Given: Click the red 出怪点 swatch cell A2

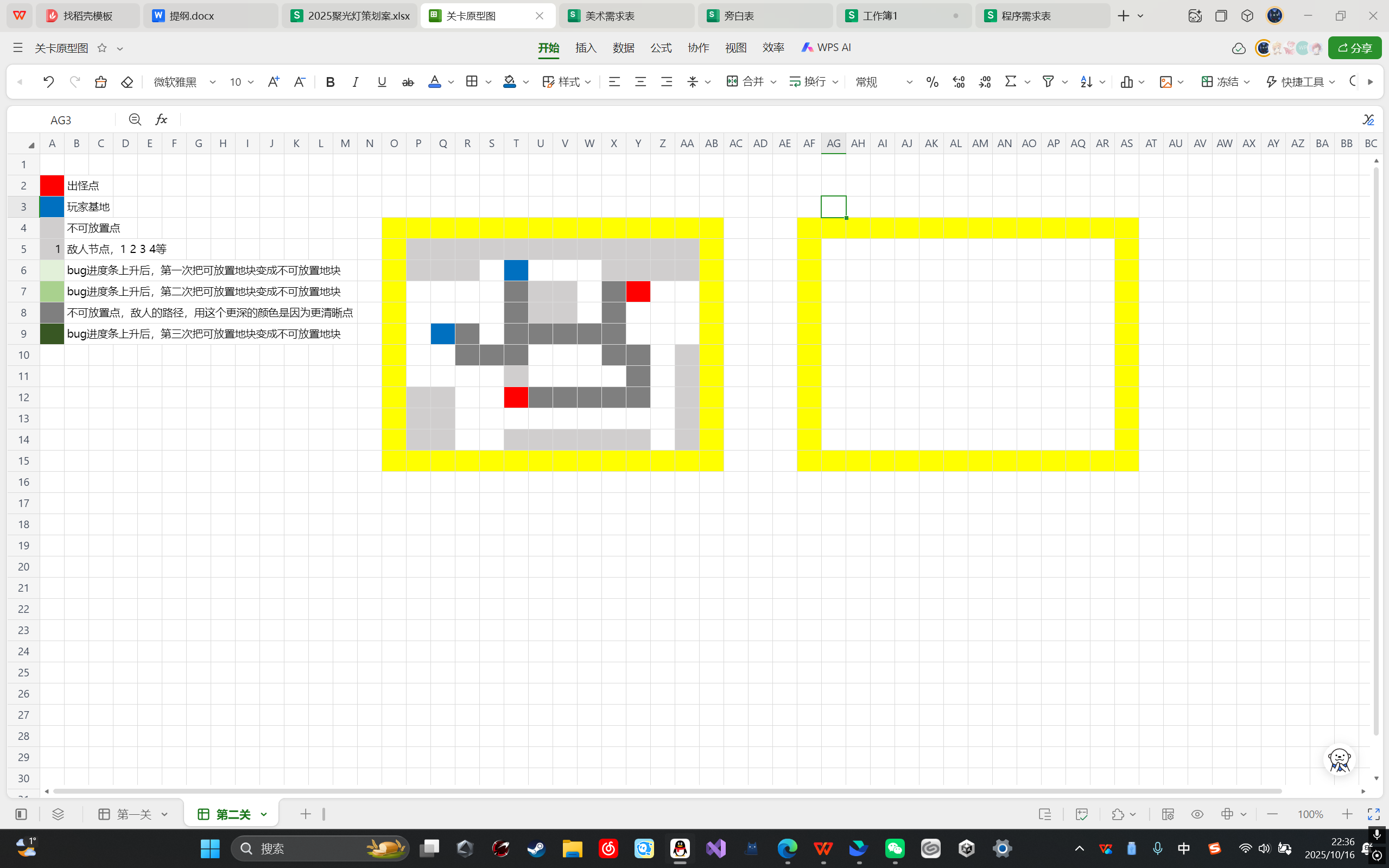Looking at the screenshot, I should [x=52, y=186].
